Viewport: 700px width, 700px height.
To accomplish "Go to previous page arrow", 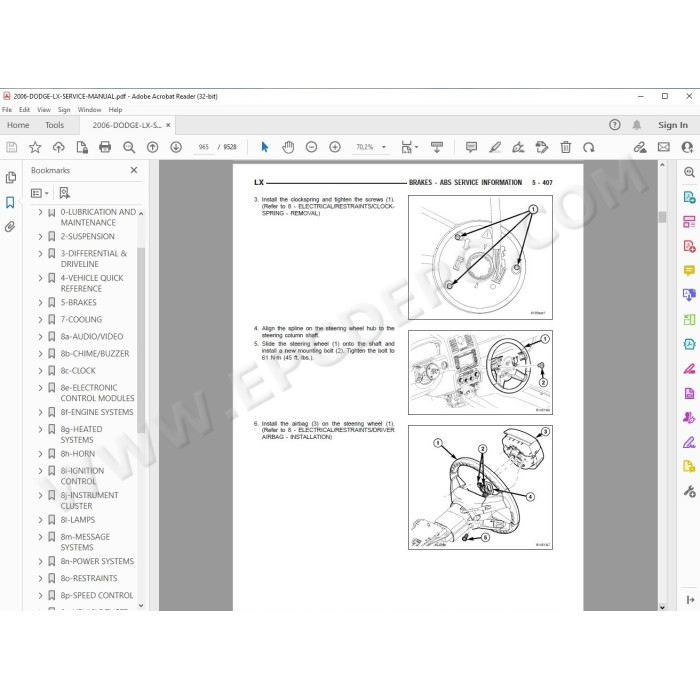I will point(153,147).
